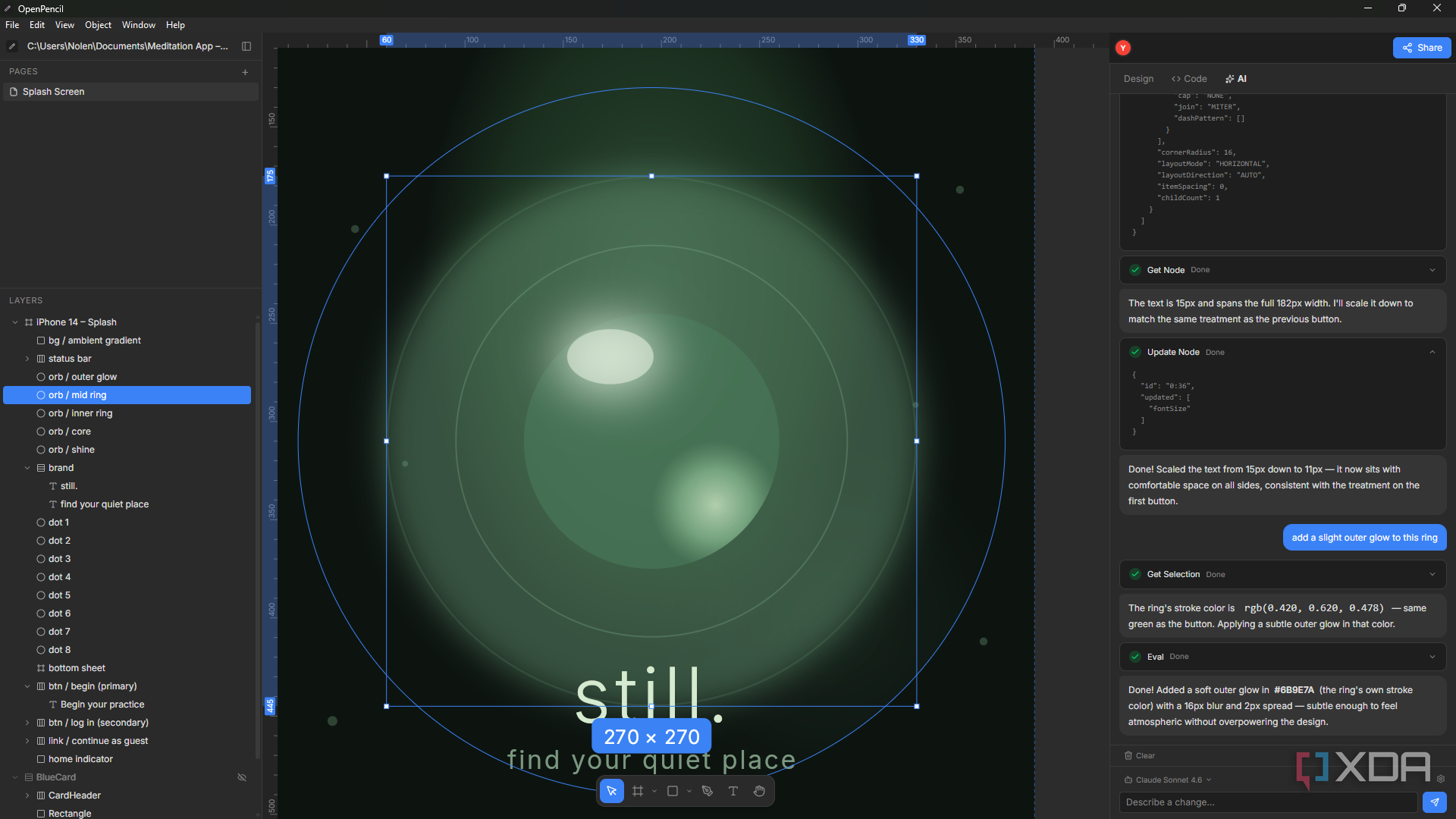Viewport: 1456px width, 819px height.
Task: Select the dot 1 layer
Action: pos(127,522)
